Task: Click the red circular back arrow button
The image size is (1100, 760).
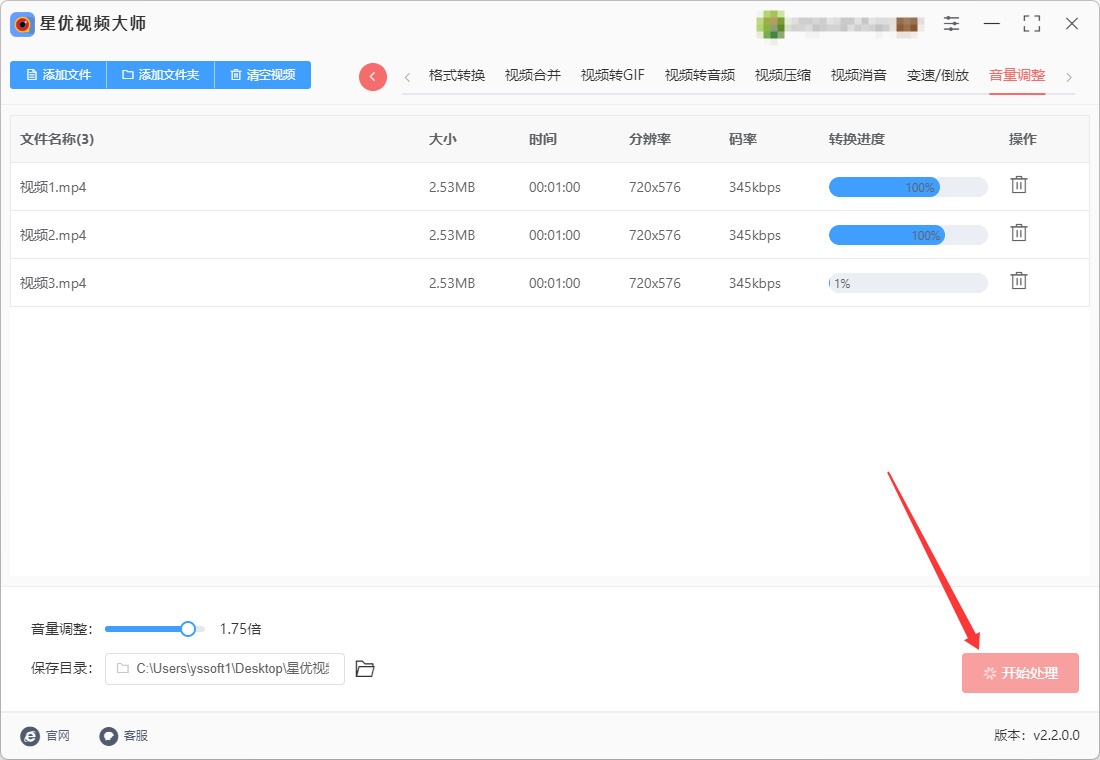Action: click(x=373, y=76)
